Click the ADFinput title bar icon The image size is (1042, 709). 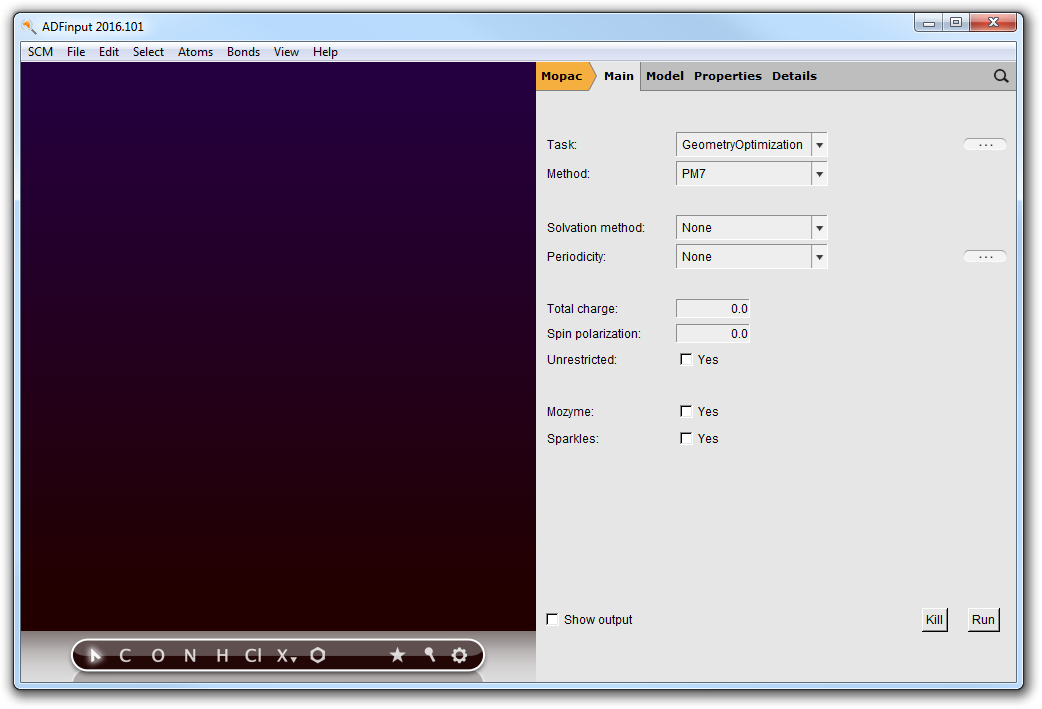(x=29, y=27)
